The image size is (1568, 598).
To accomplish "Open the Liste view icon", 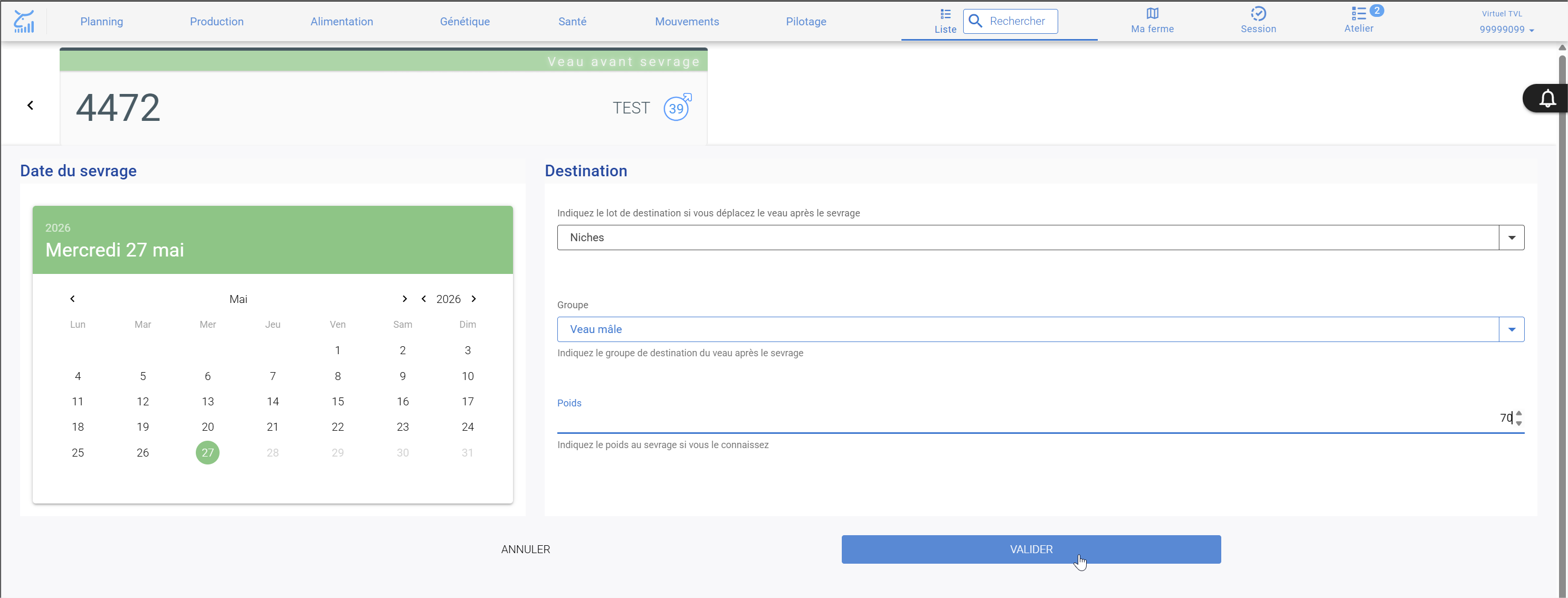I will click(x=945, y=14).
